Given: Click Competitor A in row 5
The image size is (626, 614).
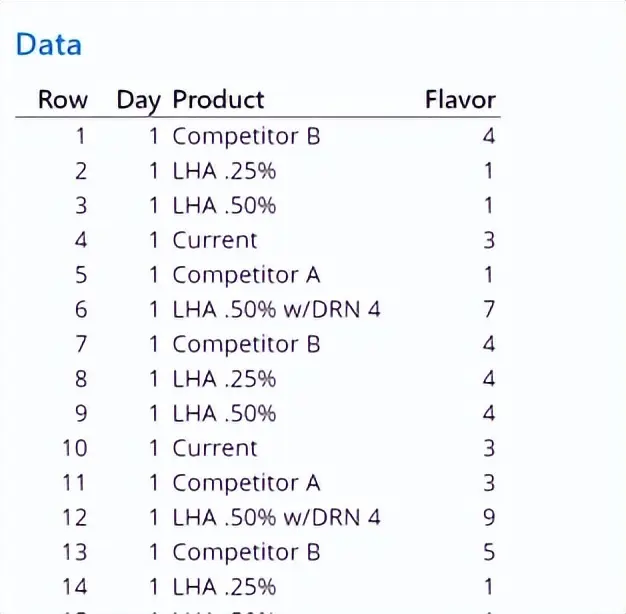Looking at the screenshot, I should pos(246,275).
